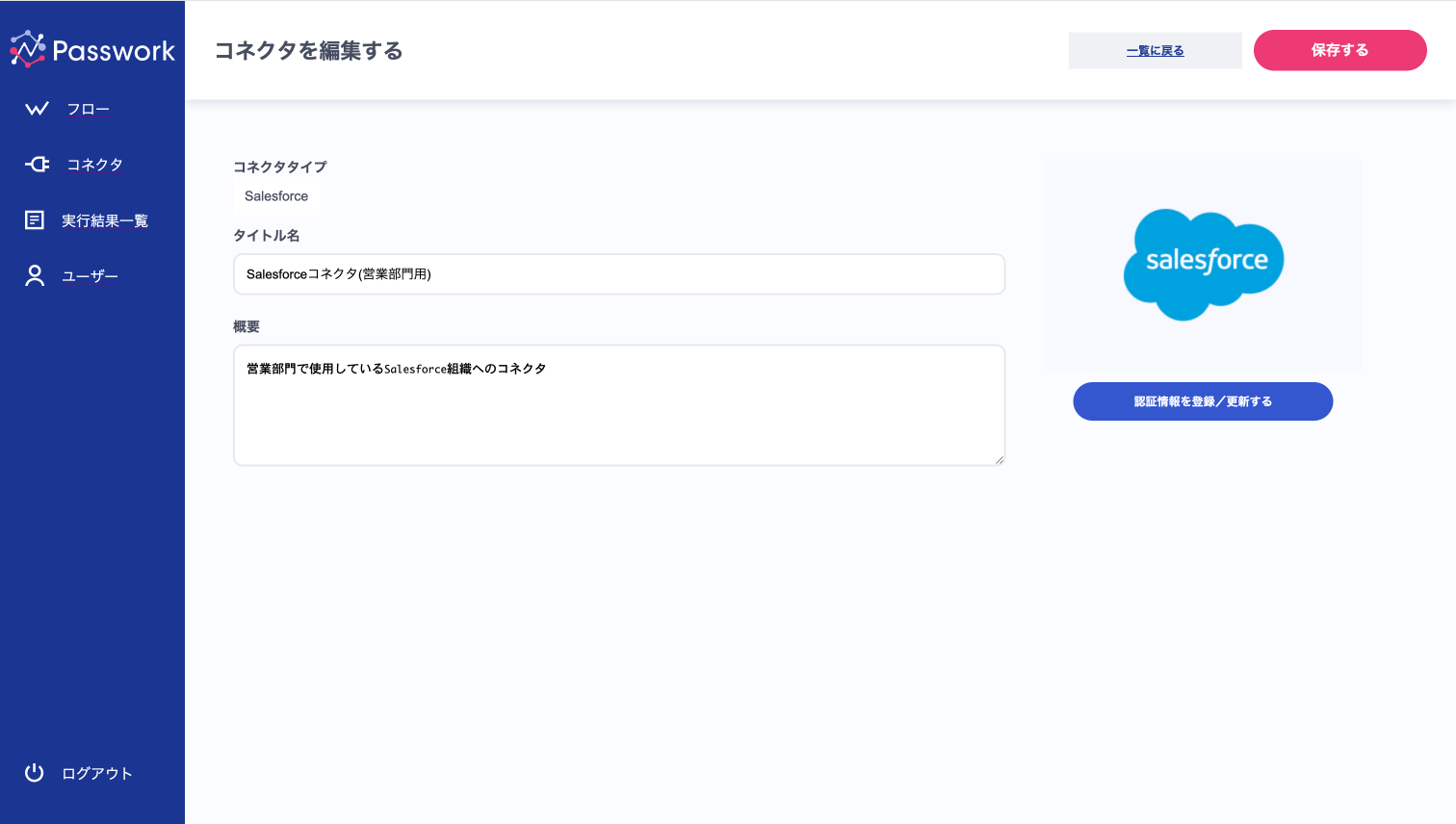Click the Passwork wordmark text
This screenshot has width=1456, height=824.
[114, 51]
